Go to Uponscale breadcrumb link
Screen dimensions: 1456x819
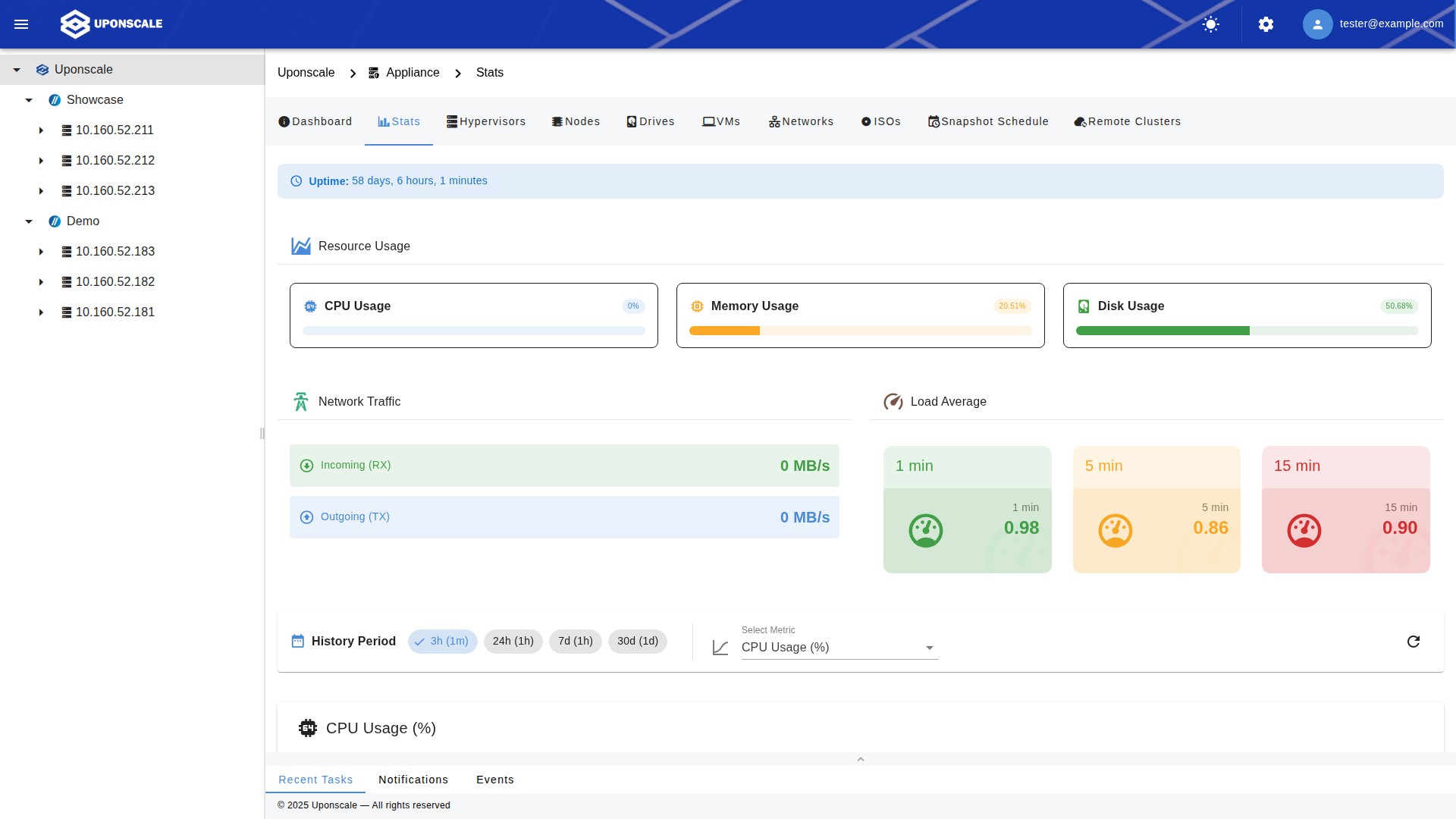click(306, 73)
